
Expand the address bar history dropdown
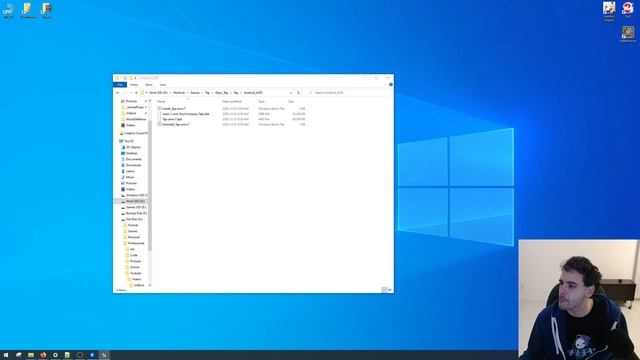[291, 93]
